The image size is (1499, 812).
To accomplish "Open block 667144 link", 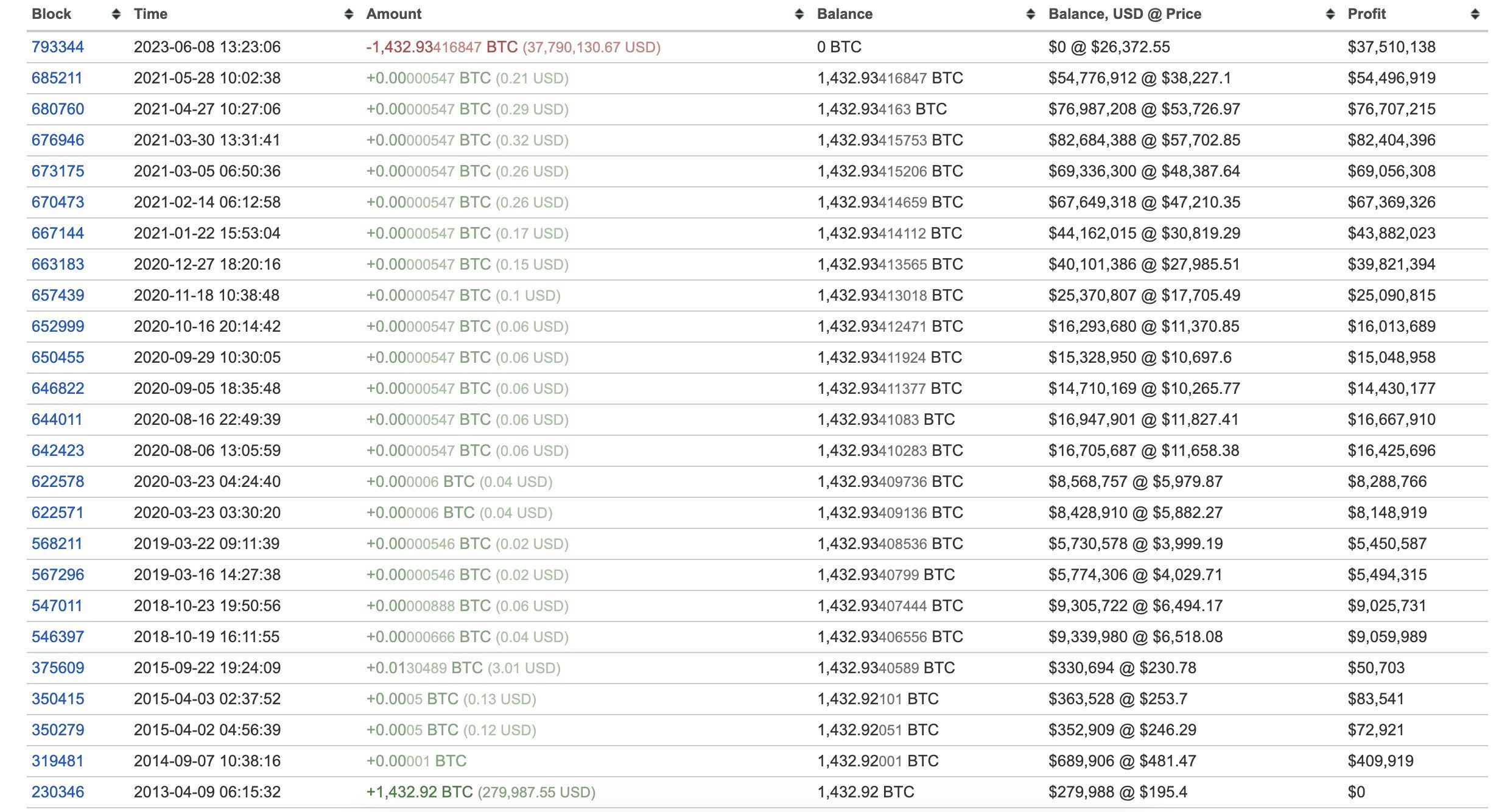I will (x=58, y=233).
